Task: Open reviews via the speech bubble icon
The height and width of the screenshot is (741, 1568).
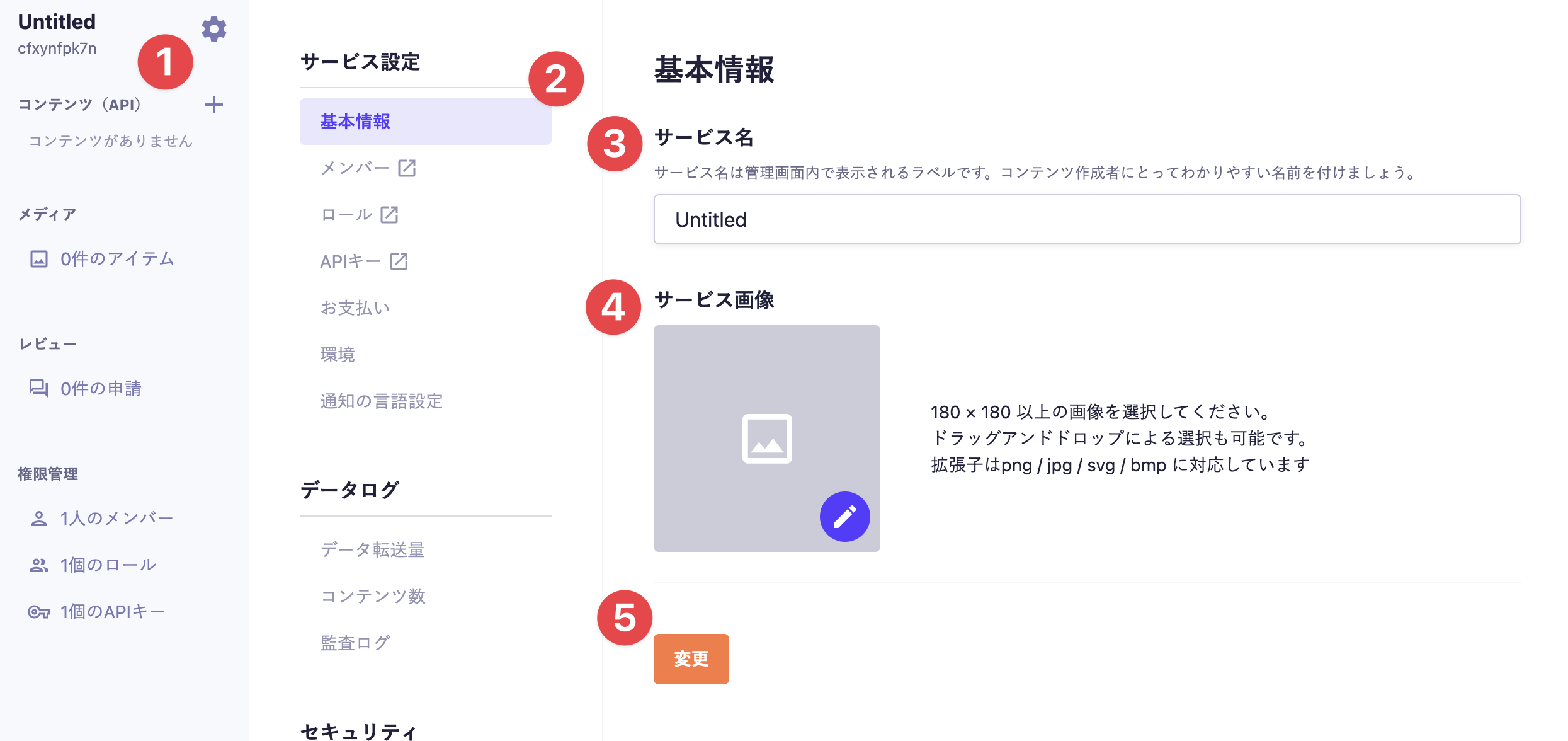Action: 39,389
